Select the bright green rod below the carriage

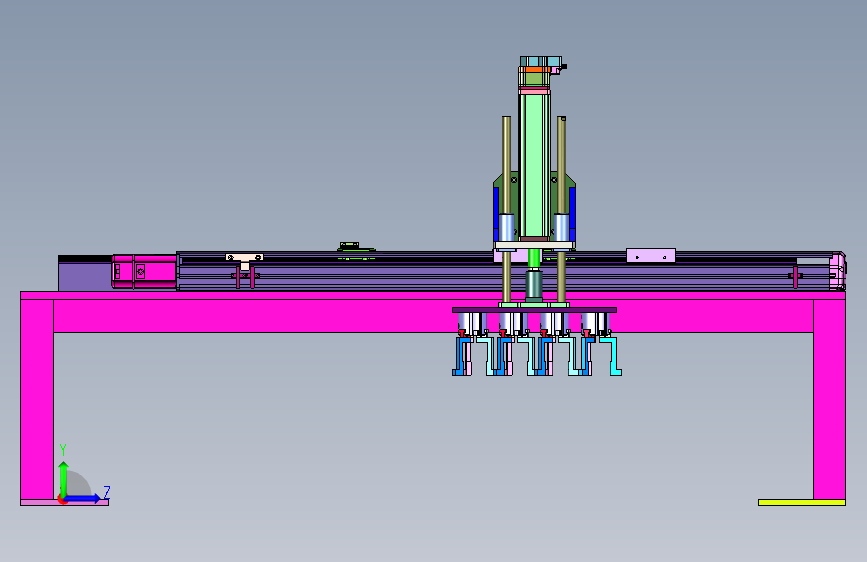(534, 259)
